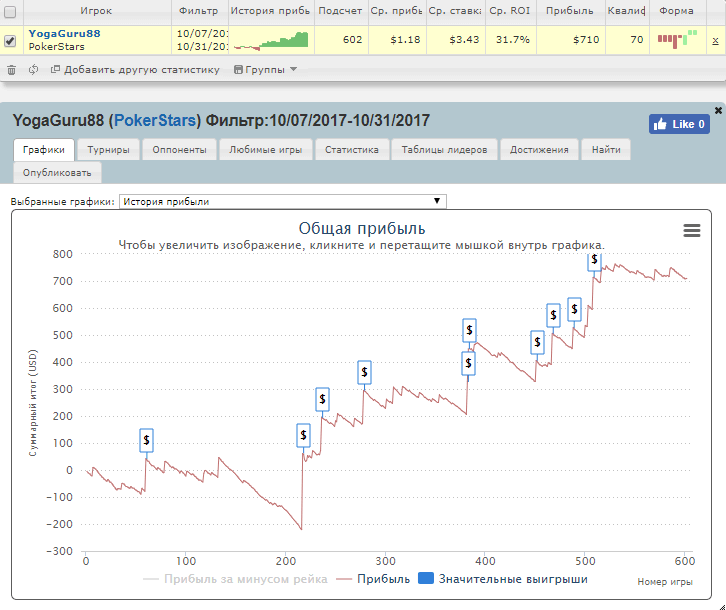The height and width of the screenshot is (610, 726).
Task: Open the chart hamburger menu icon
Action: pos(691,230)
